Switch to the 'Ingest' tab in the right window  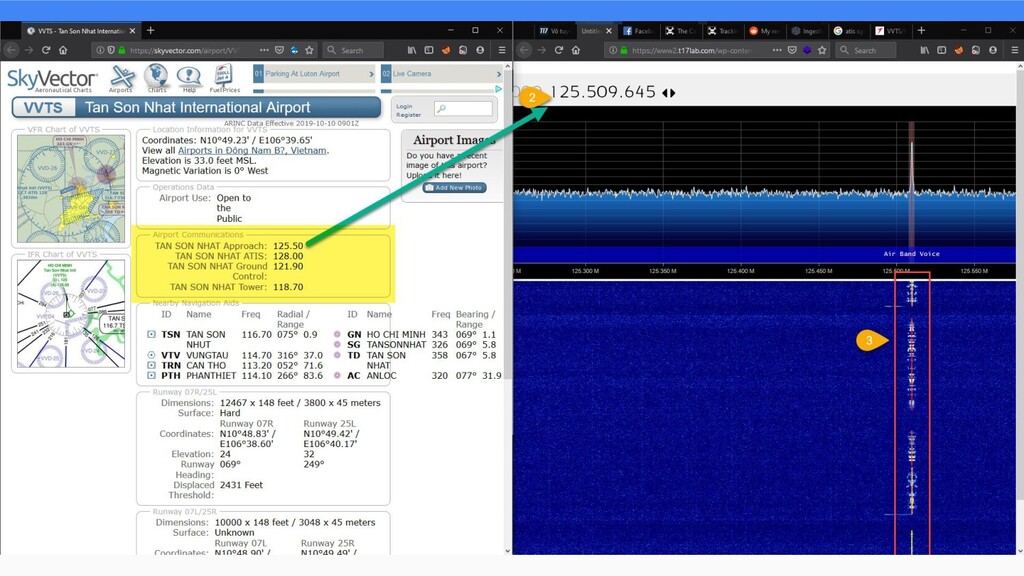807,31
